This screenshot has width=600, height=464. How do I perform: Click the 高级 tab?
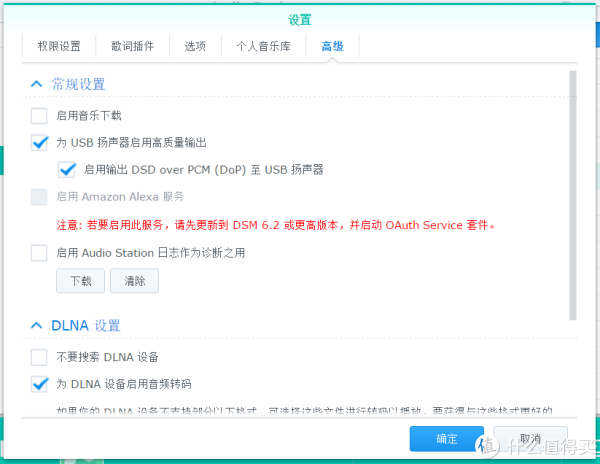[x=332, y=46]
